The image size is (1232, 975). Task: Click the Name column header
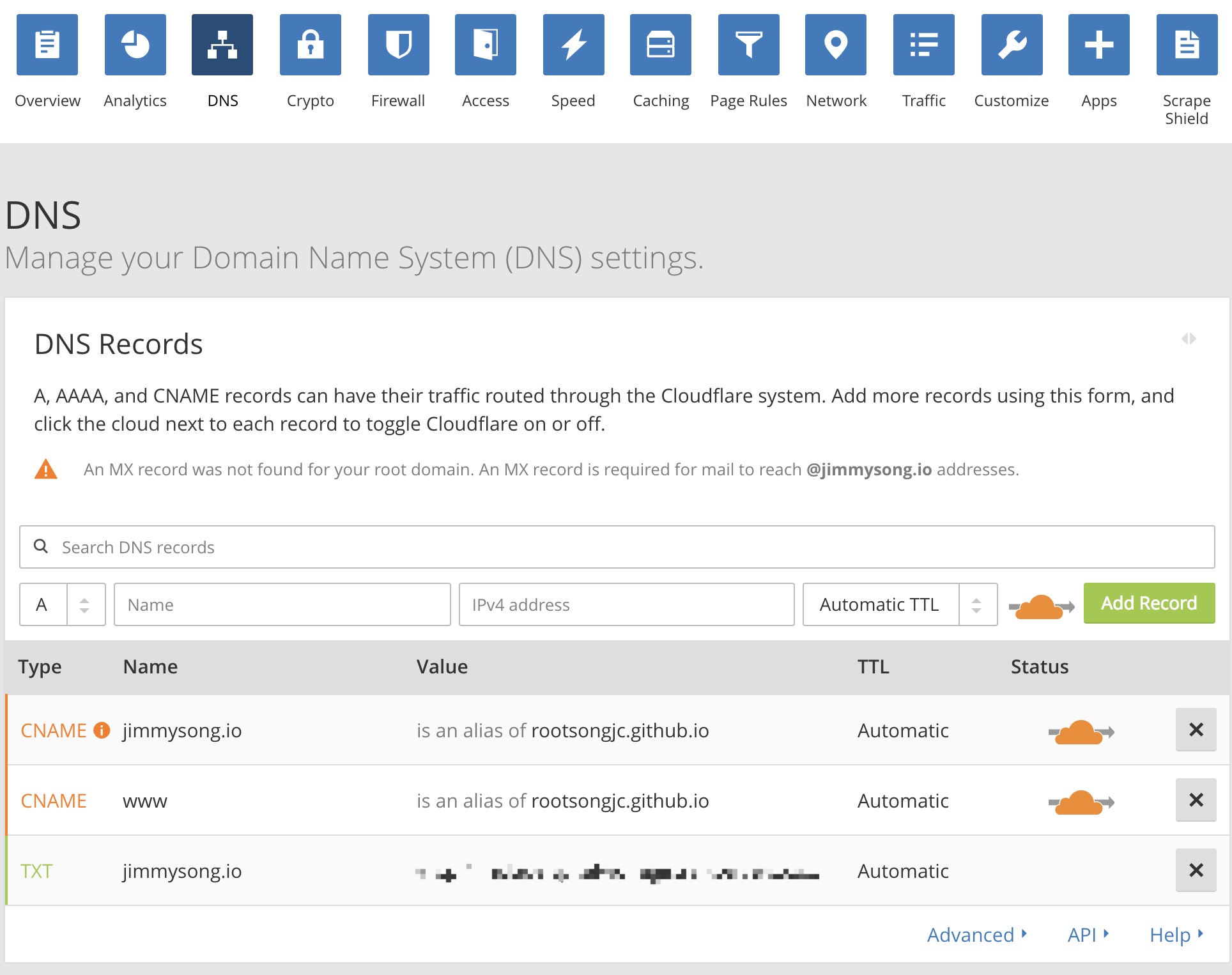(x=150, y=666)
